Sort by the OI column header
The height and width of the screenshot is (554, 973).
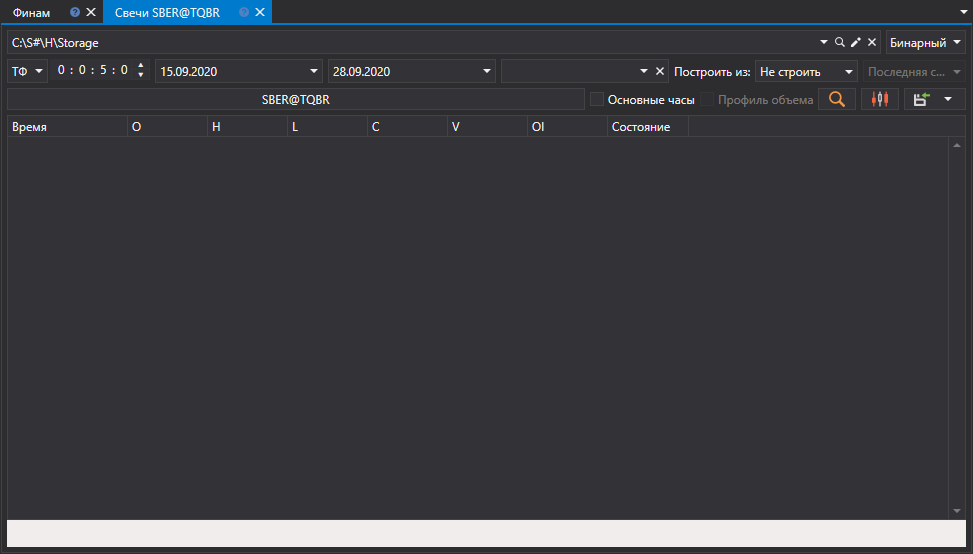[568, 127]
